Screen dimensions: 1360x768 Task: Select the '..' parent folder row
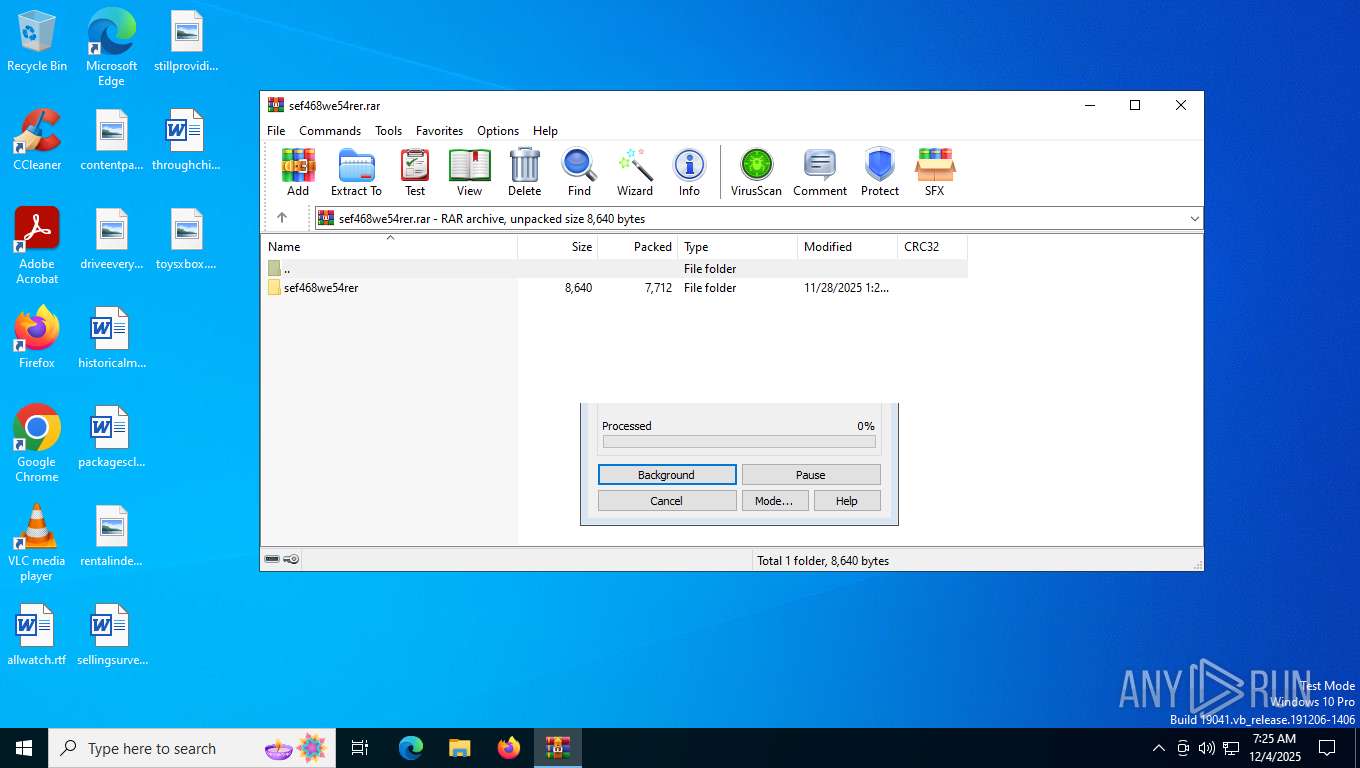coord(615,269)
